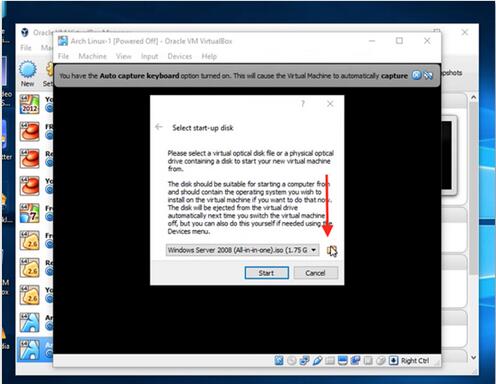Image resolution: width=496 pixels, height=384 pixels.
Task: Click the USB devices icon in the status bar
Action: 317,361
